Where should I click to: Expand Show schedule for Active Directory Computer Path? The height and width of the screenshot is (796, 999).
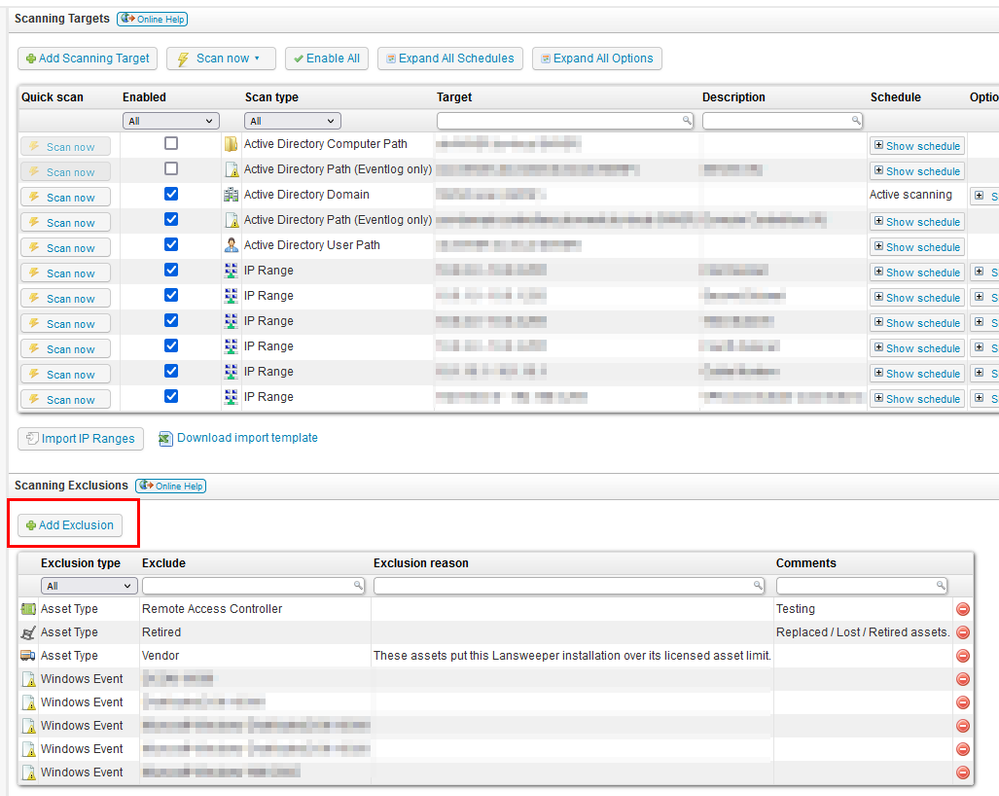click(917, 146)
